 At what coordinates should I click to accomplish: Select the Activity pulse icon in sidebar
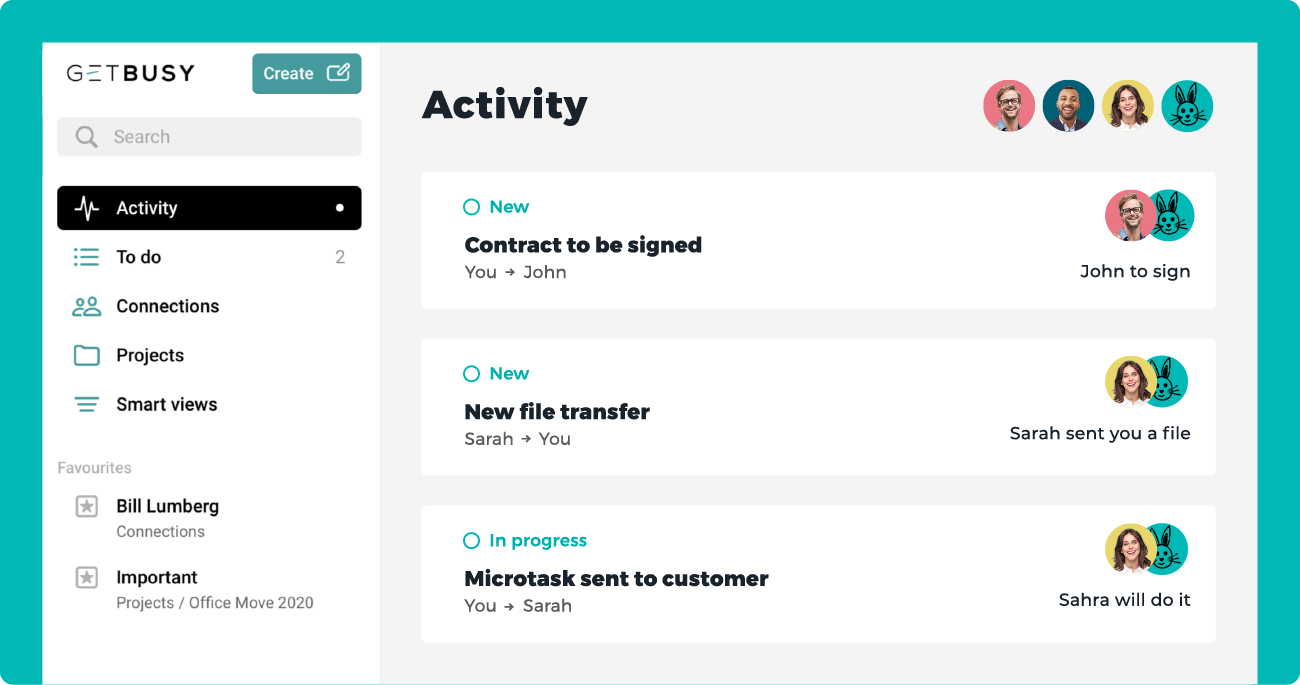tap(89, 207)
